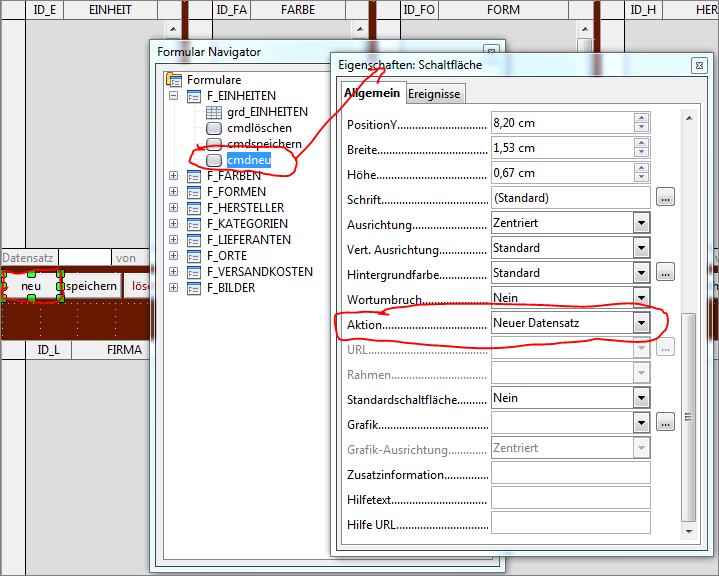This screenshot has width=719, height=576.
Task: Click the cmdspeichern button icon
Action: [x=214, y=144]
